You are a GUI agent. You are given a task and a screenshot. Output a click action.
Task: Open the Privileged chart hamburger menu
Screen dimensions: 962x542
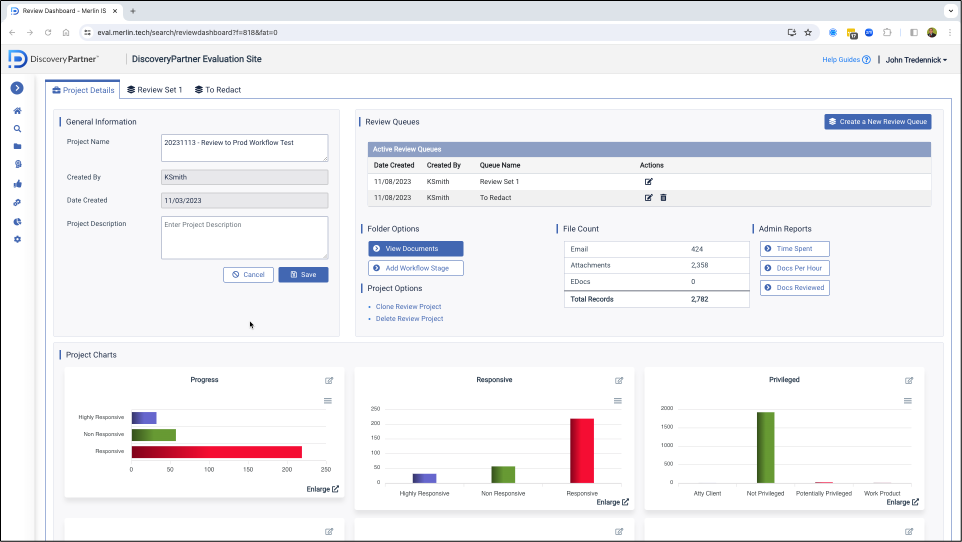tap(909, 401)
